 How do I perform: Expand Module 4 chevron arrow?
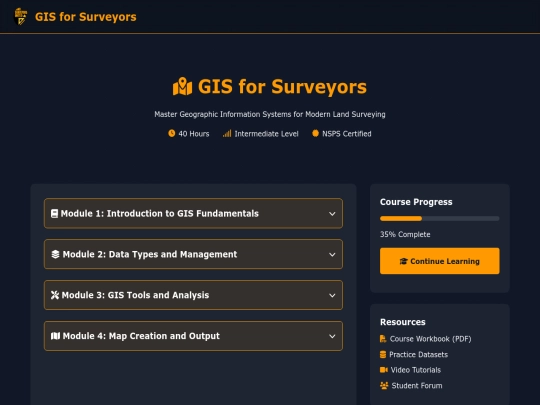tap(332, 336)
